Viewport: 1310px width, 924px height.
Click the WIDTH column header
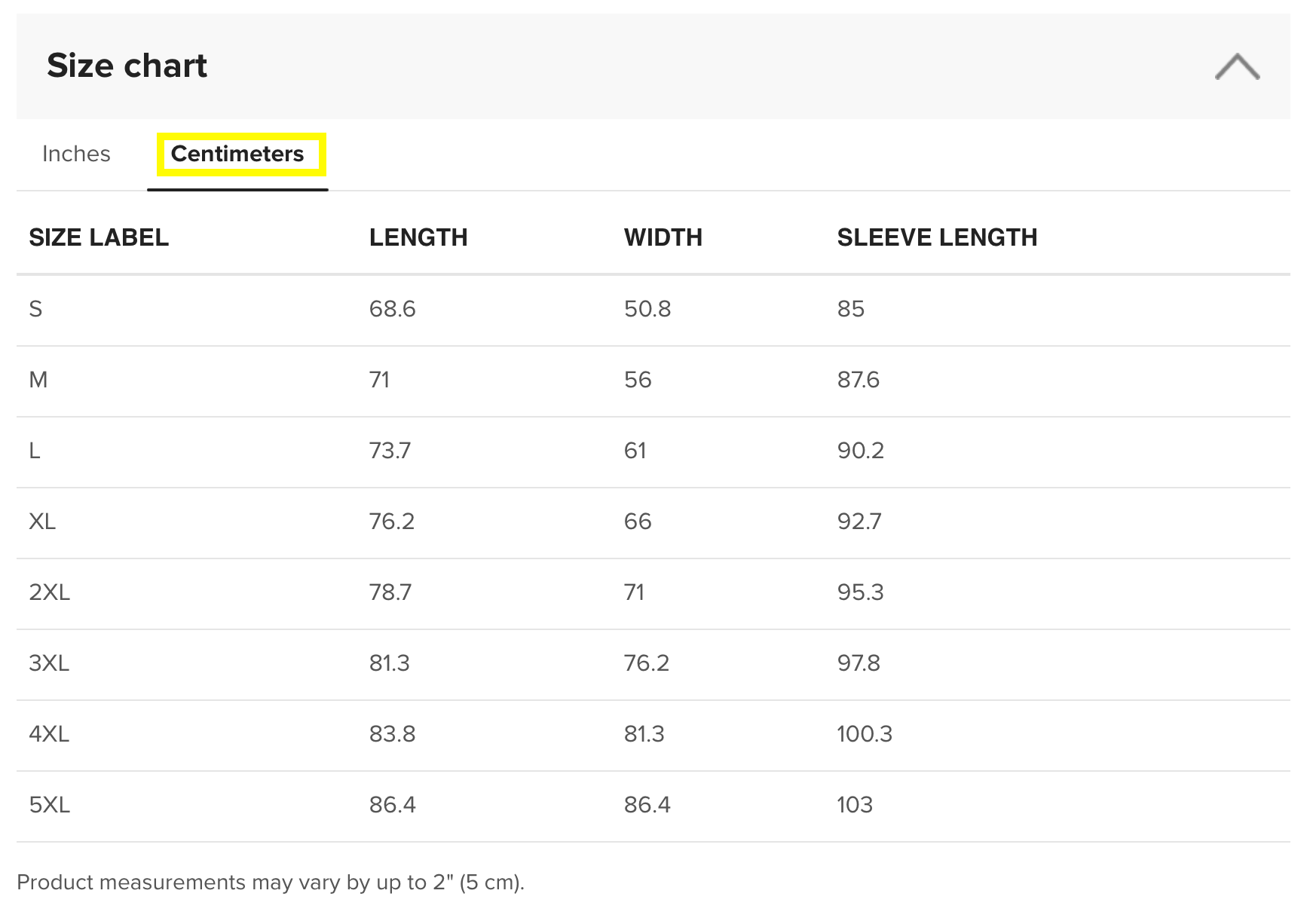pyautogui.click(x=663, y=237)
